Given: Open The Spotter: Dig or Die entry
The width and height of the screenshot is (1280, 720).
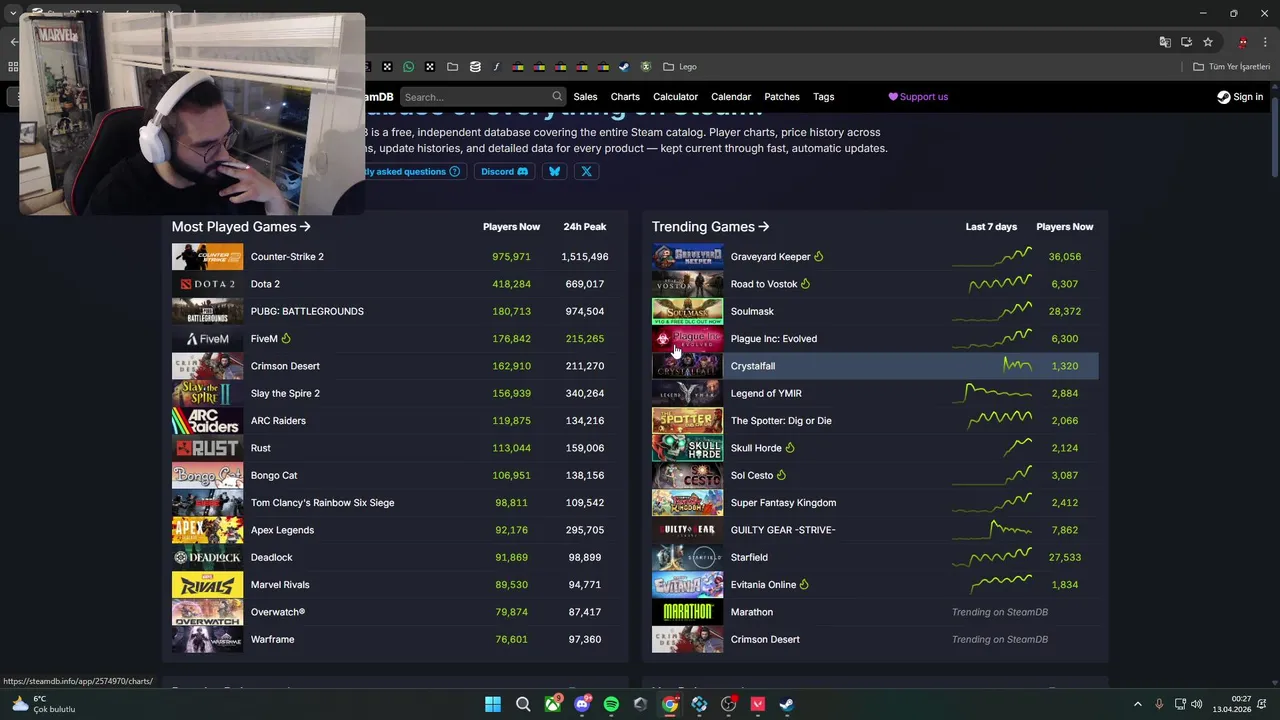Looking at the screenshot, I should pos(781,421).
